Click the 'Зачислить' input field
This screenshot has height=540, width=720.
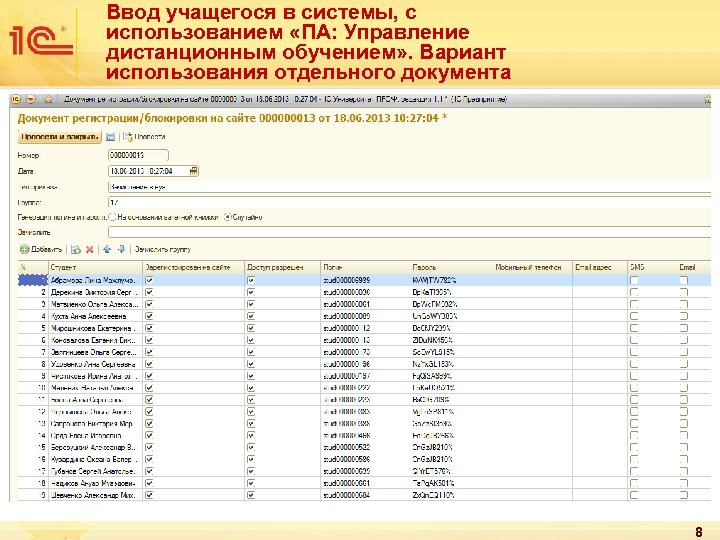click(x=409, y=232)
